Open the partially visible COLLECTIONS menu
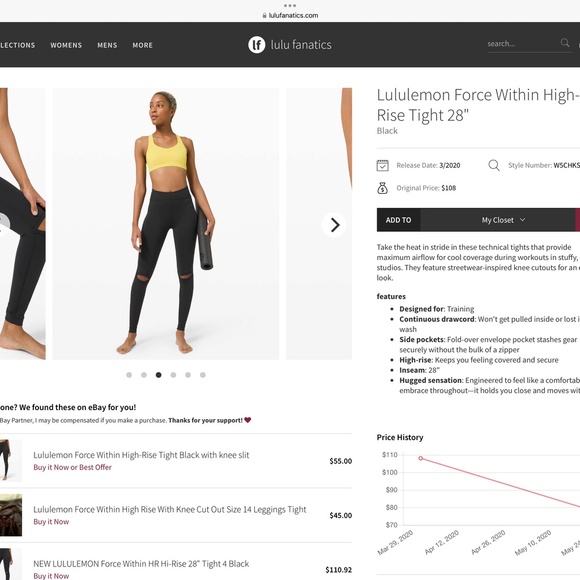Screen dimensions: 580x580 click(17, 45)
